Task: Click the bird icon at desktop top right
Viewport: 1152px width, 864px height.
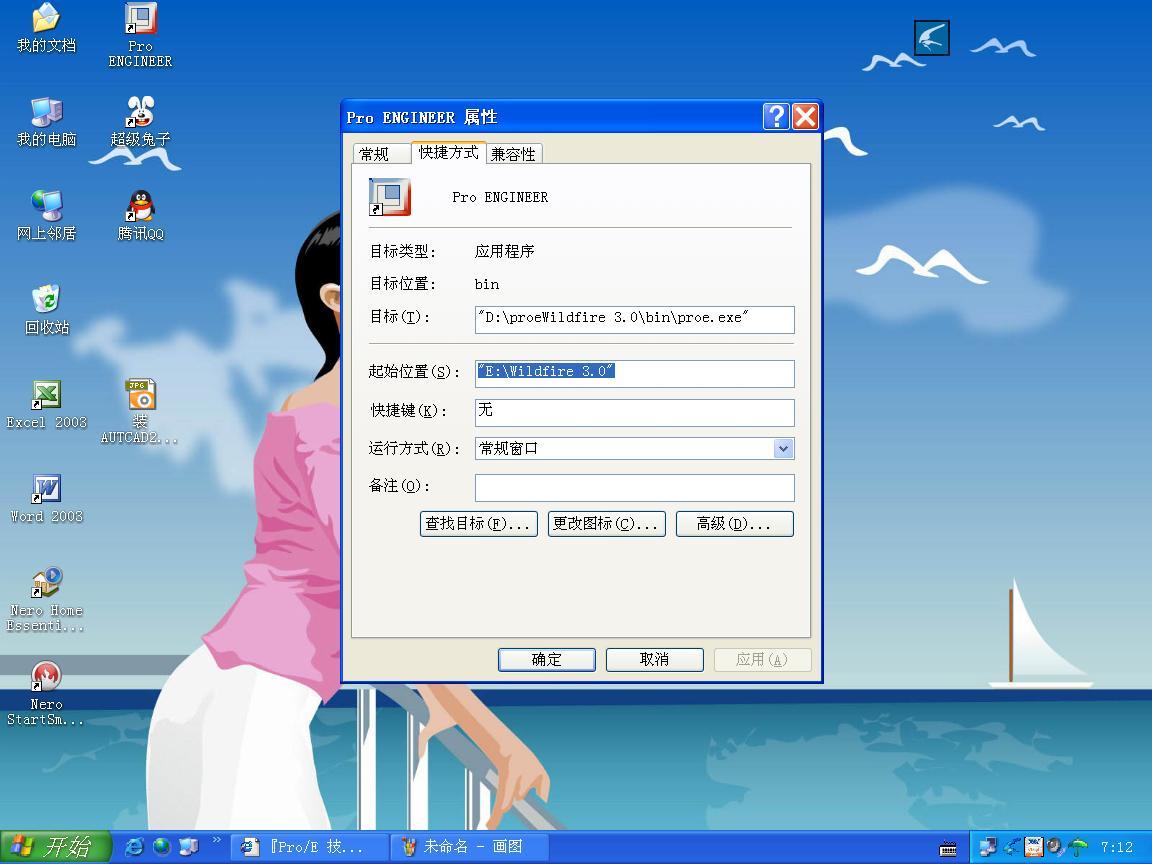Action: pyautogui.click(x=932, y=37)
